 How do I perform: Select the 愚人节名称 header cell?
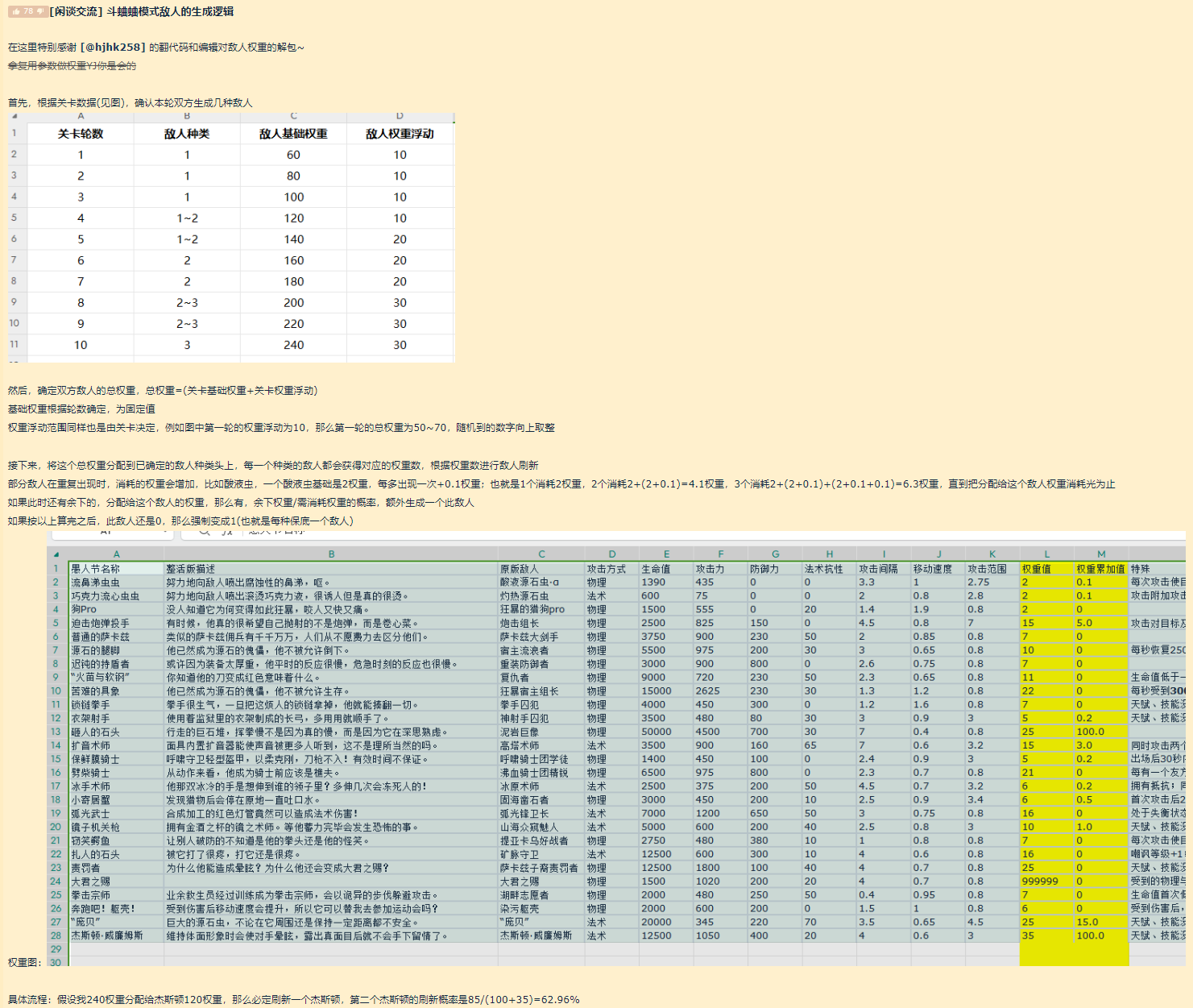click(x=116, y=569)
